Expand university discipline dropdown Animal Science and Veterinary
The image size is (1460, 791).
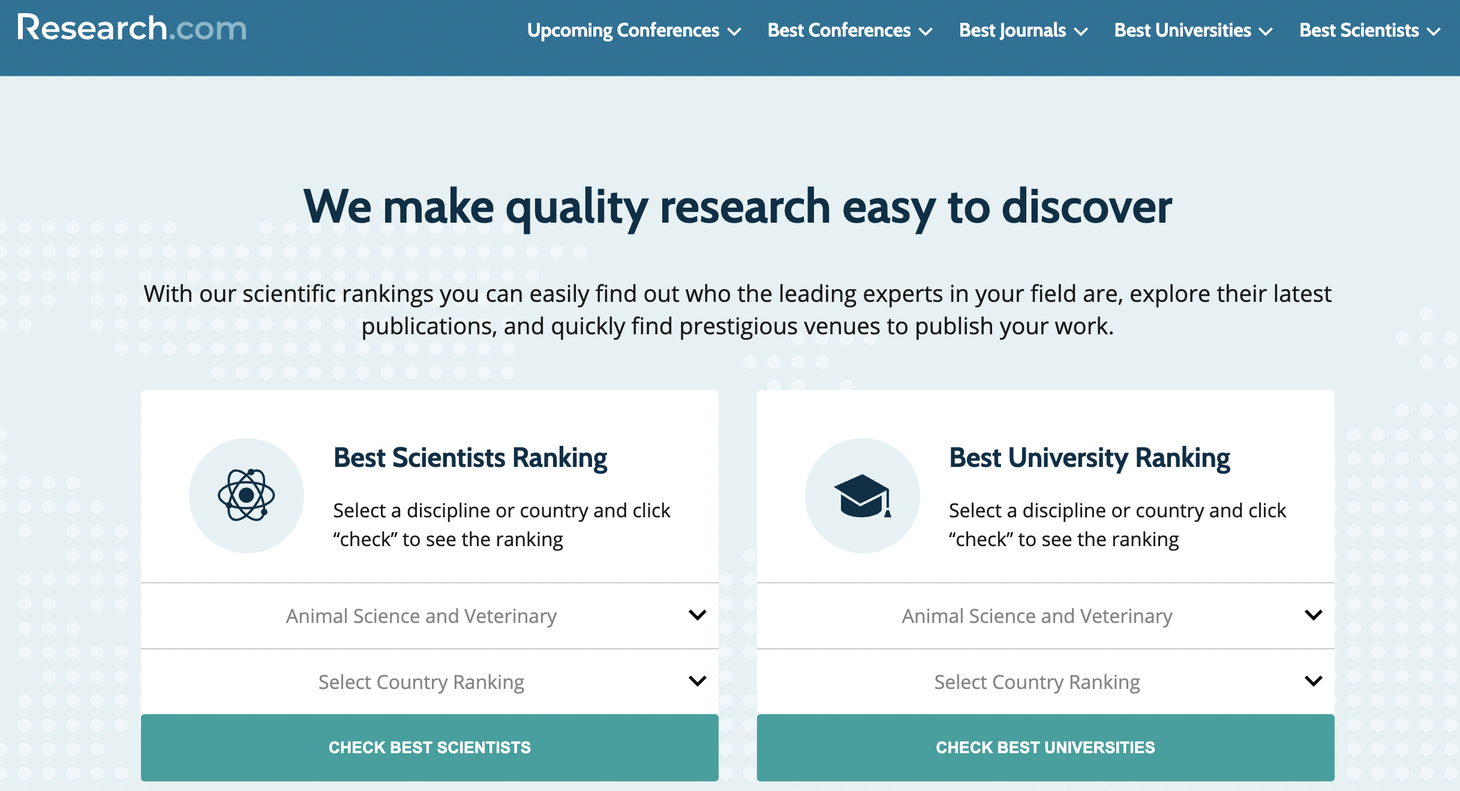[x=1046, y=616]
